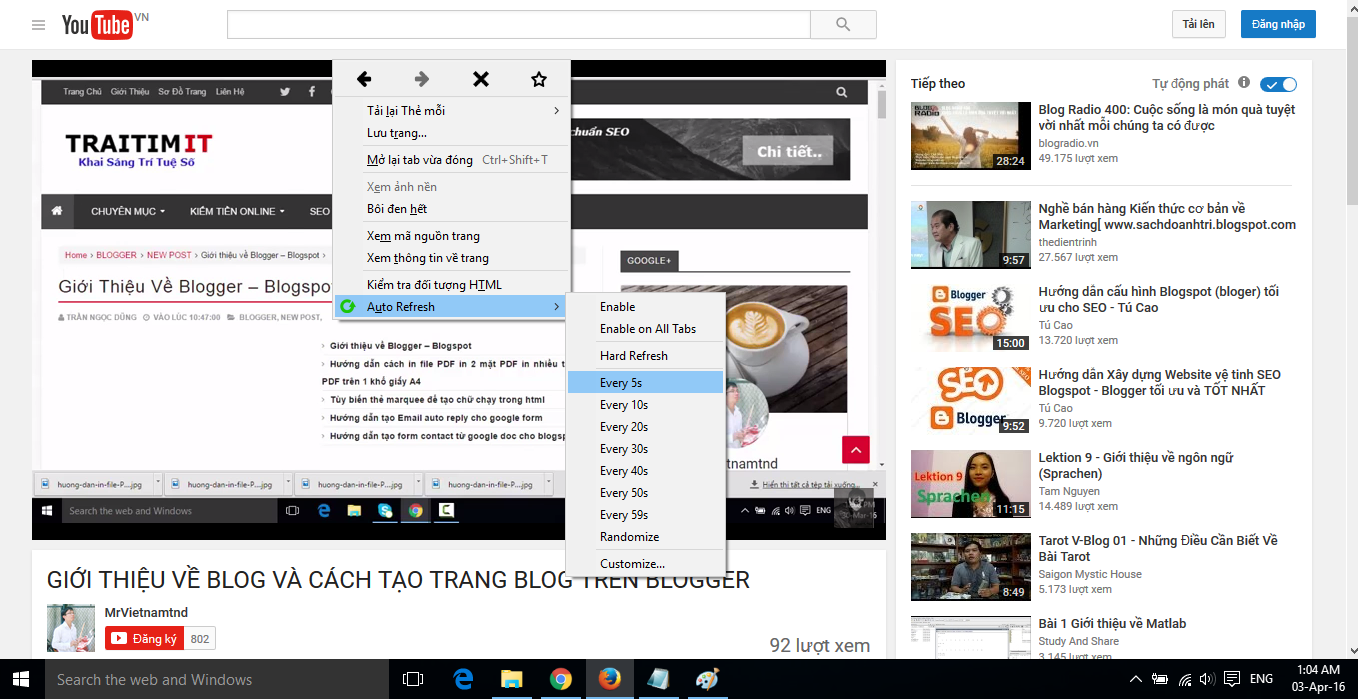Image resolution: width=1358 pixels, height=699 pixels.
Task: Toggle the Tự động phát autoplay switch
Action: point(1278,84)
